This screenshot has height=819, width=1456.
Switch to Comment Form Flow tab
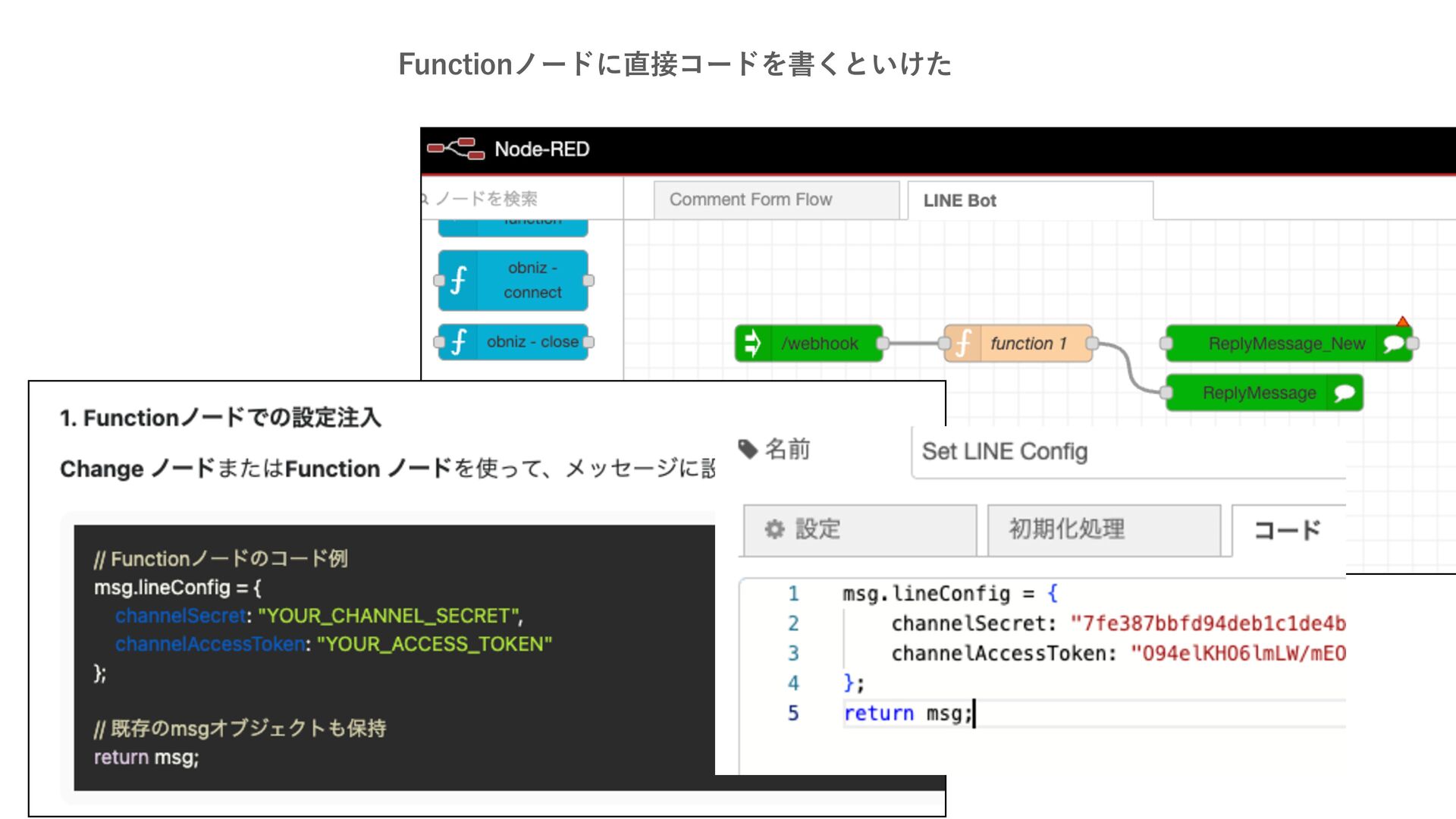(x=776, y=199)
